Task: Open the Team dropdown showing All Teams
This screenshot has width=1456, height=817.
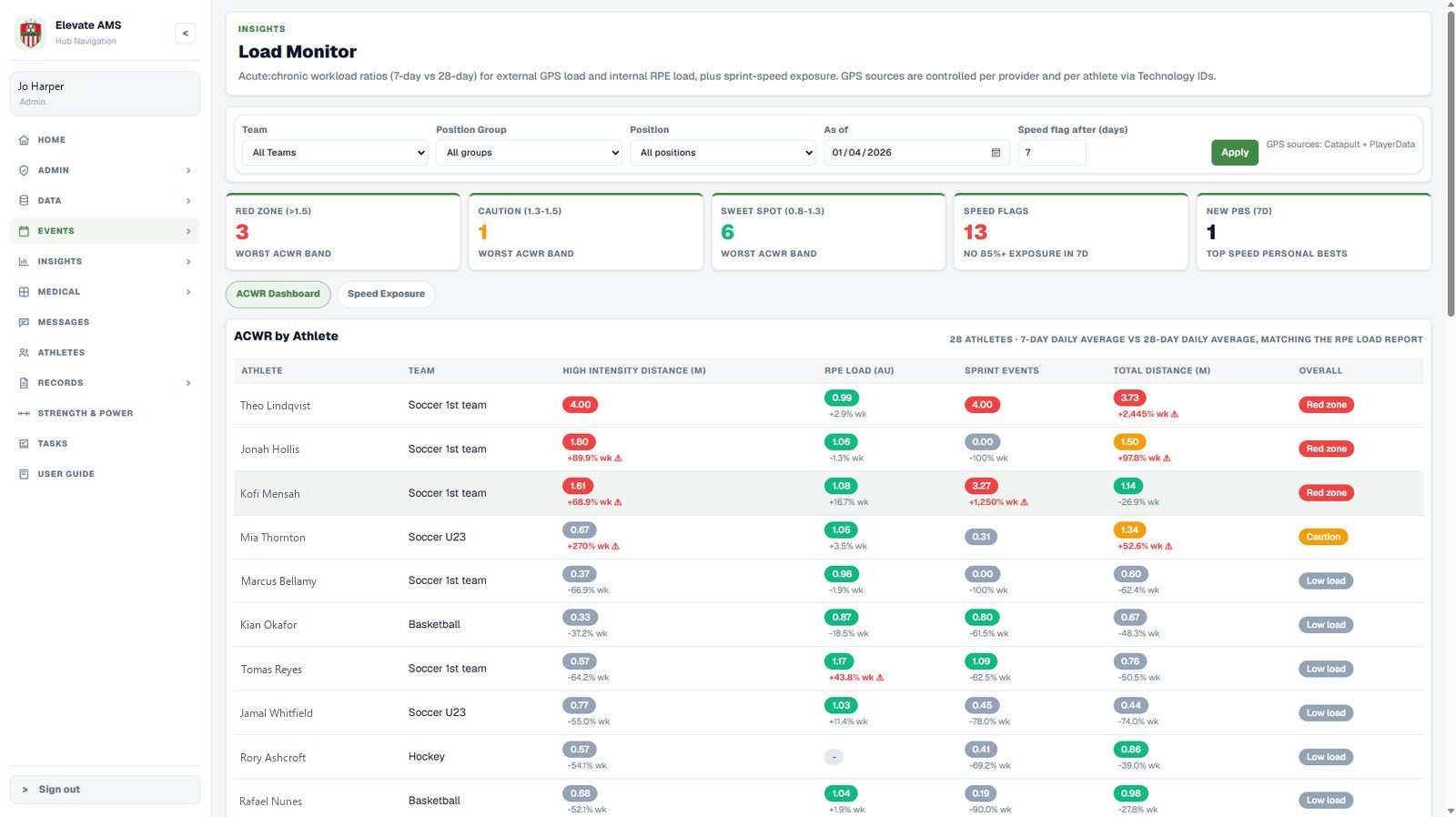Action: [335, 153]
